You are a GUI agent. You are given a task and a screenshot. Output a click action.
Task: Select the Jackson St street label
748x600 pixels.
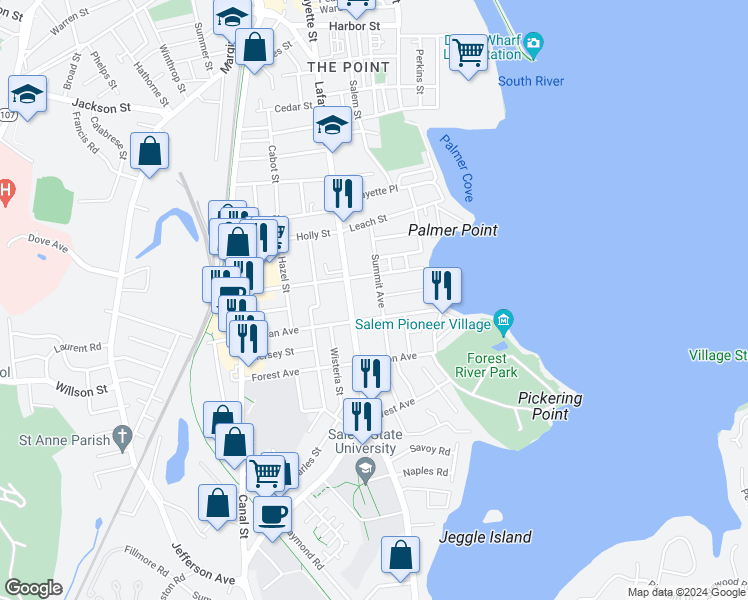coord(101,106)
